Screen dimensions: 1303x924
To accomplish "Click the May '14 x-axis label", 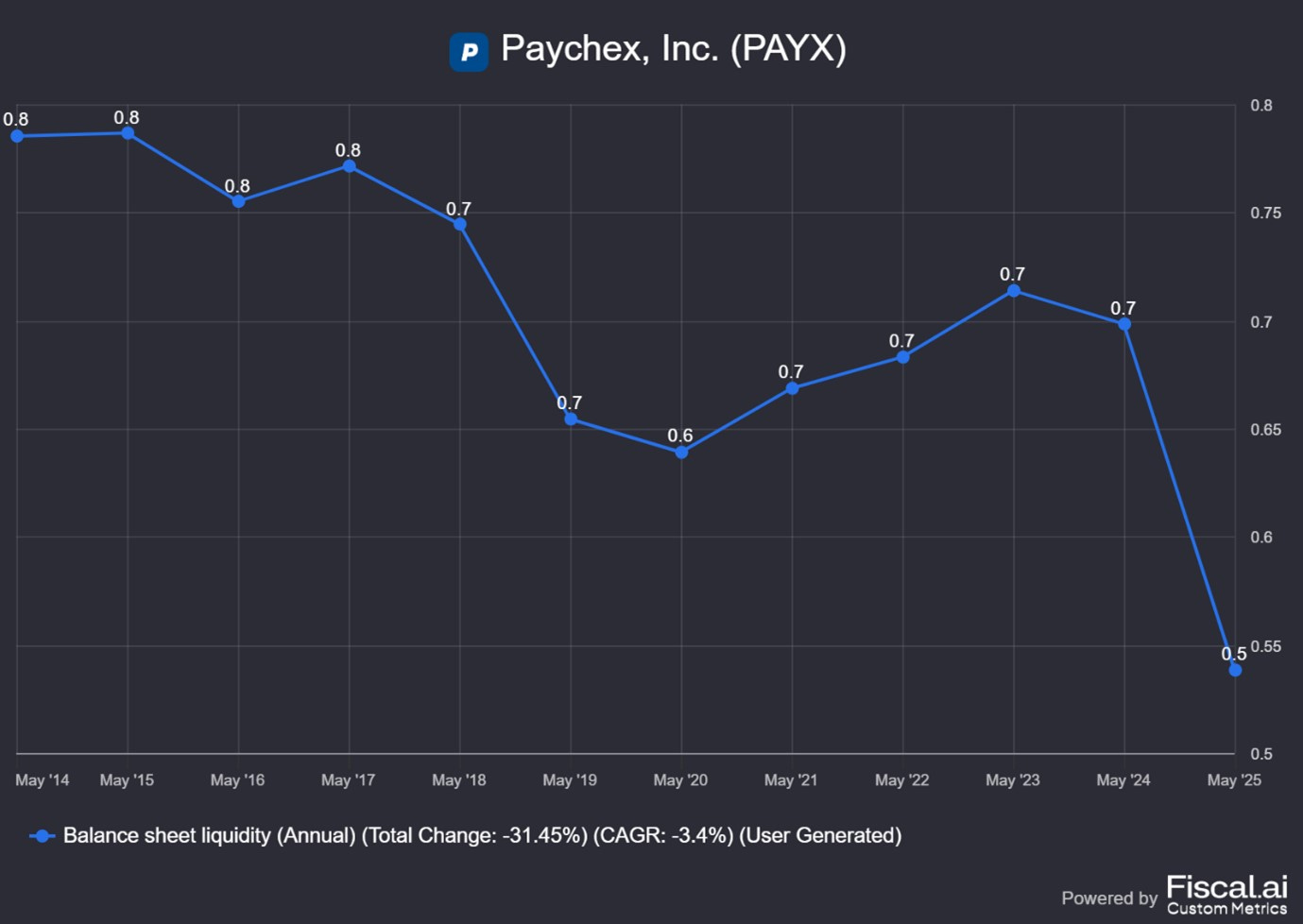I will pos(43,780).
